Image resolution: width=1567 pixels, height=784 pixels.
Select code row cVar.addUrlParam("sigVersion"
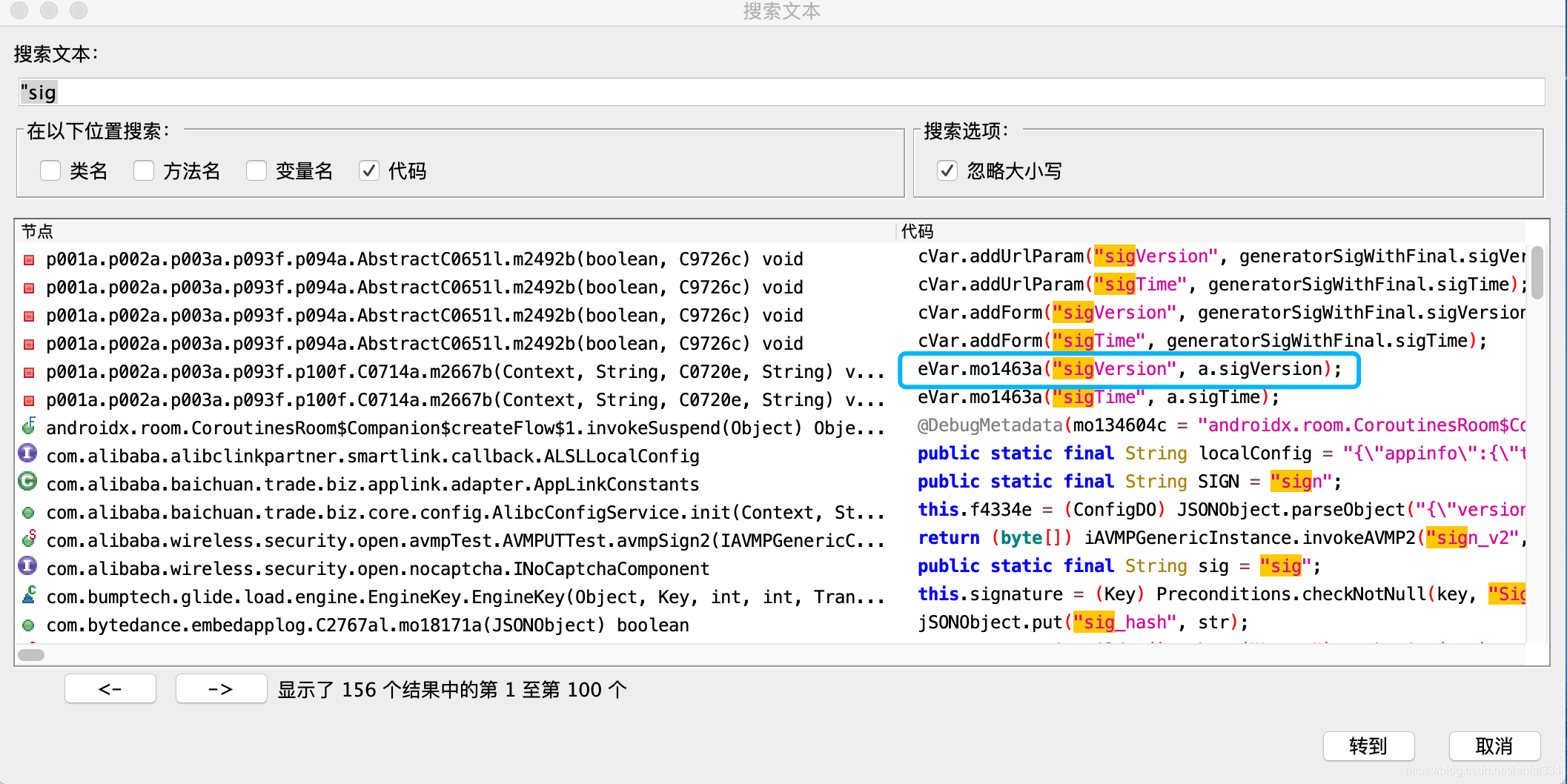pyautogui.click(x=1221, y=256)
